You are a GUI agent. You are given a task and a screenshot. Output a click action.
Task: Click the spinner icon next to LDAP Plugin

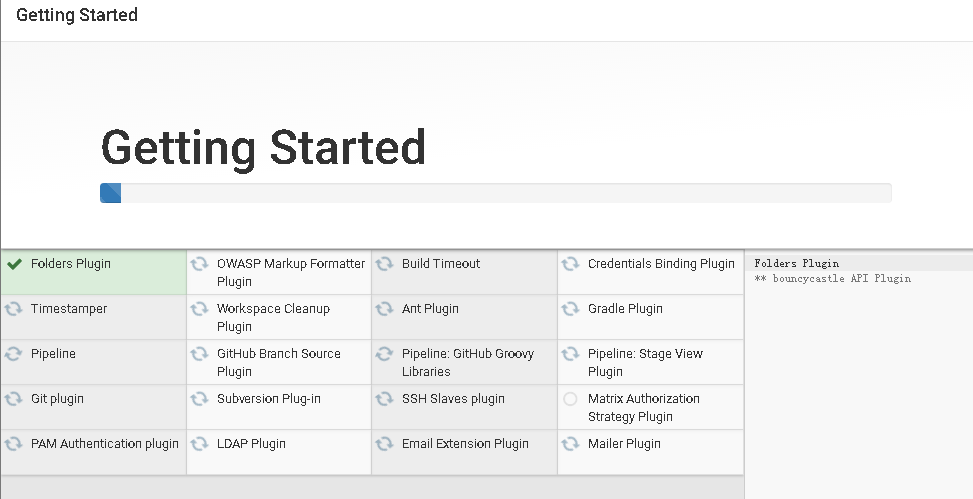click(199, 444)
